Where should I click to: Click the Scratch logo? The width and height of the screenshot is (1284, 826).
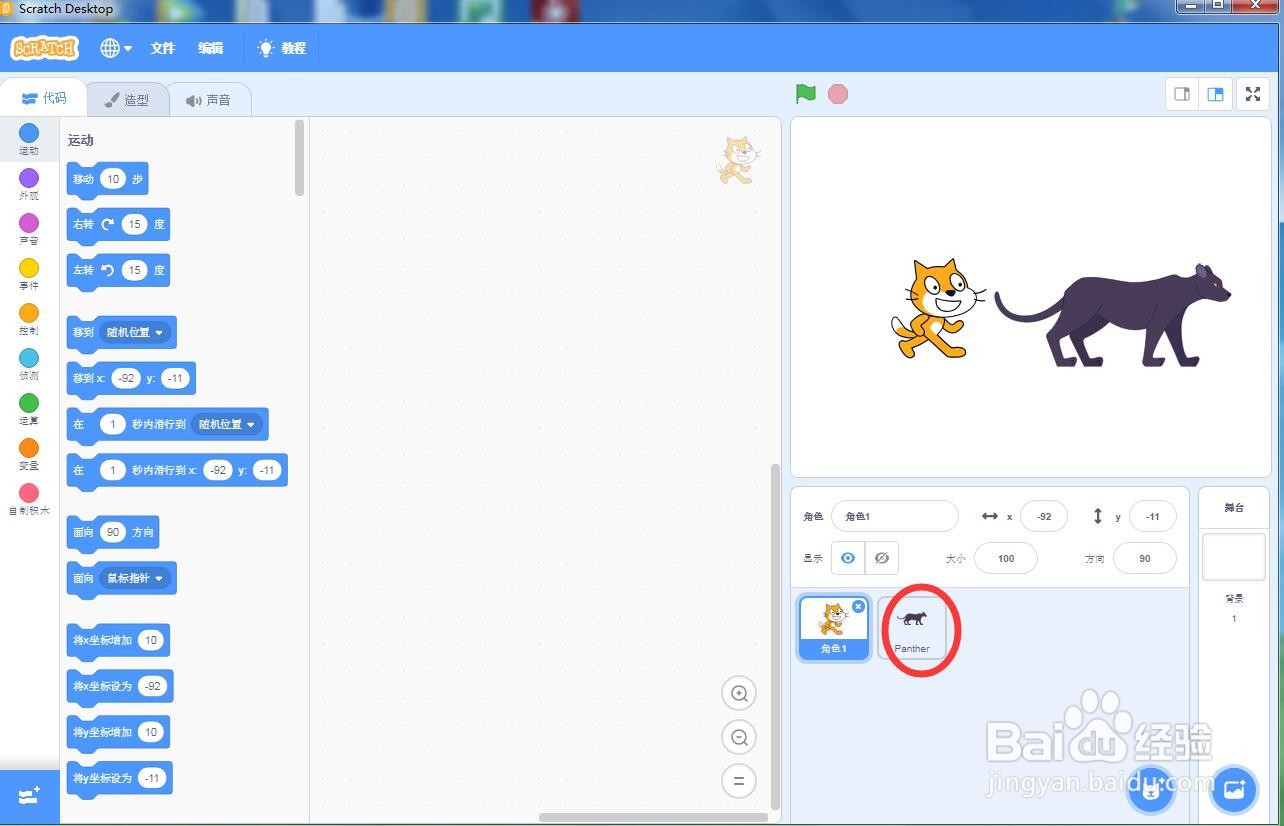(x=44, y=48)
